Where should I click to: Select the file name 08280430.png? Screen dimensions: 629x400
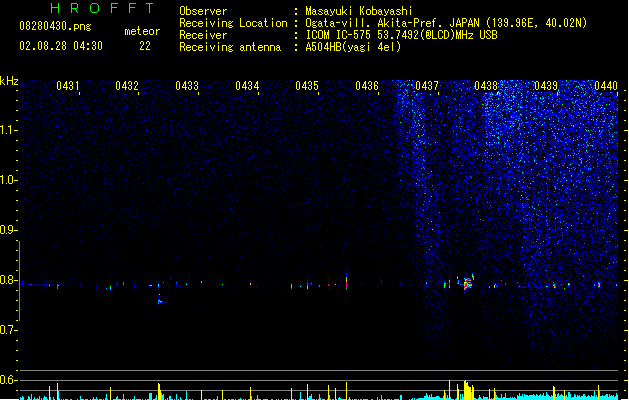click(55, 26)
